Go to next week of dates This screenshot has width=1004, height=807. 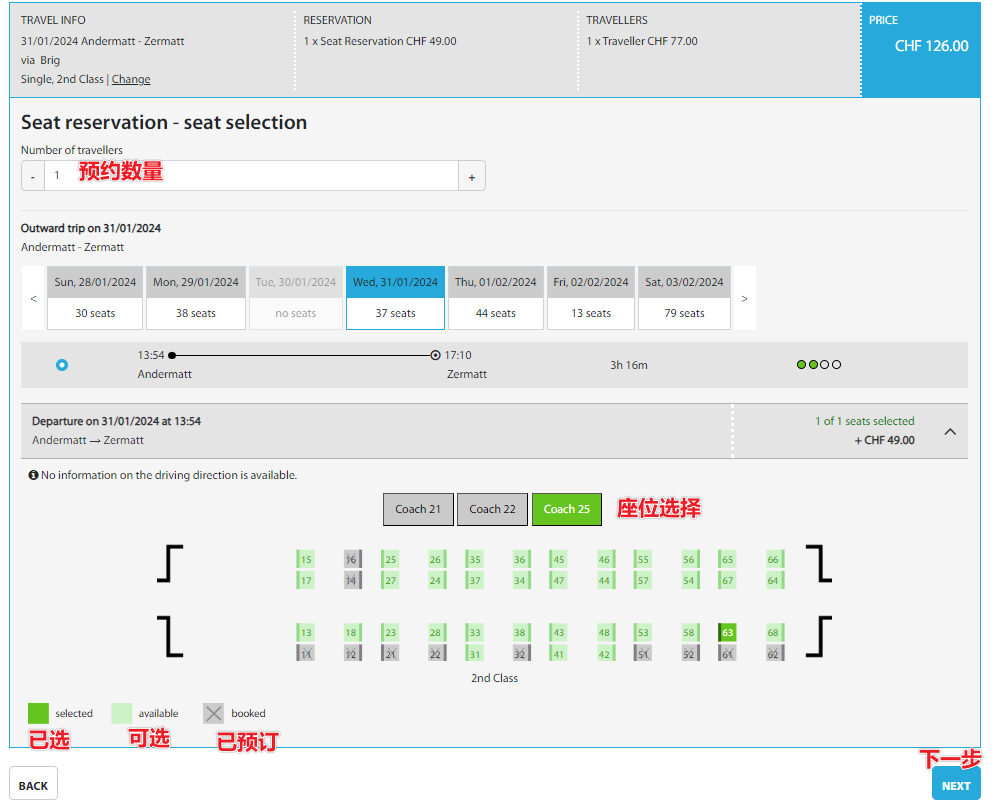(x=744, y=298)
